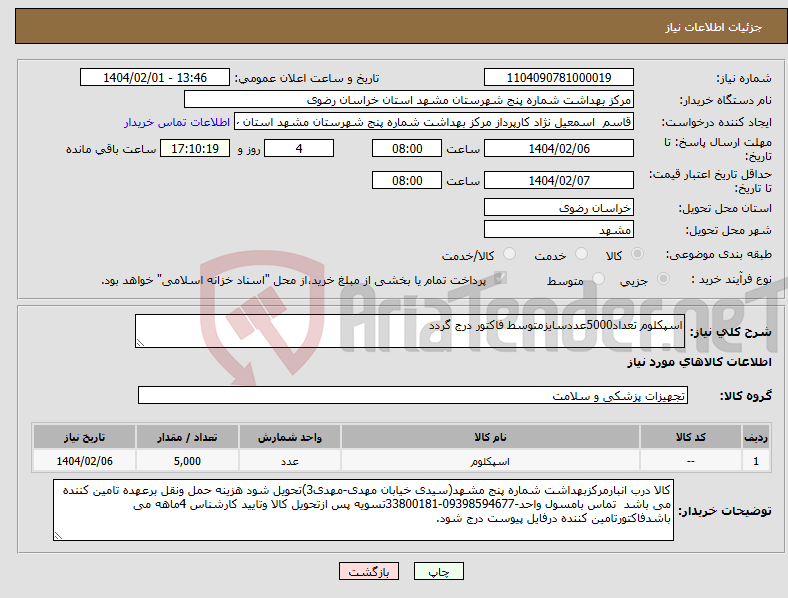Click the response deadline date 1404/02/06 field
The height and width of the screenshot is (598, 788).
tap(558, 148)
